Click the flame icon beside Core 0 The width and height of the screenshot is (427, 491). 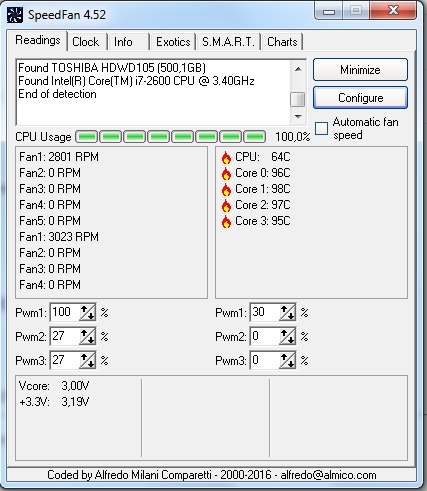(x=226, y=173)
